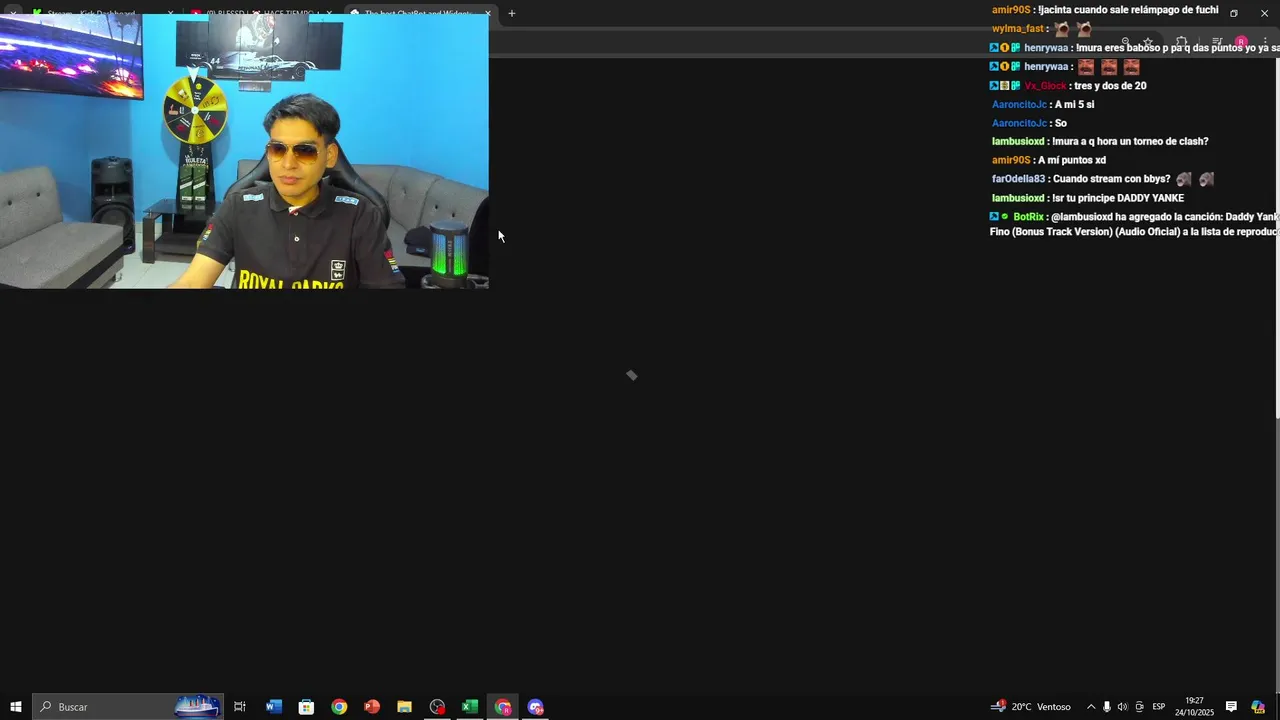Open the last Chrome profile icon on taskbar
The image size is (1280, 720).
pos(536,707)
